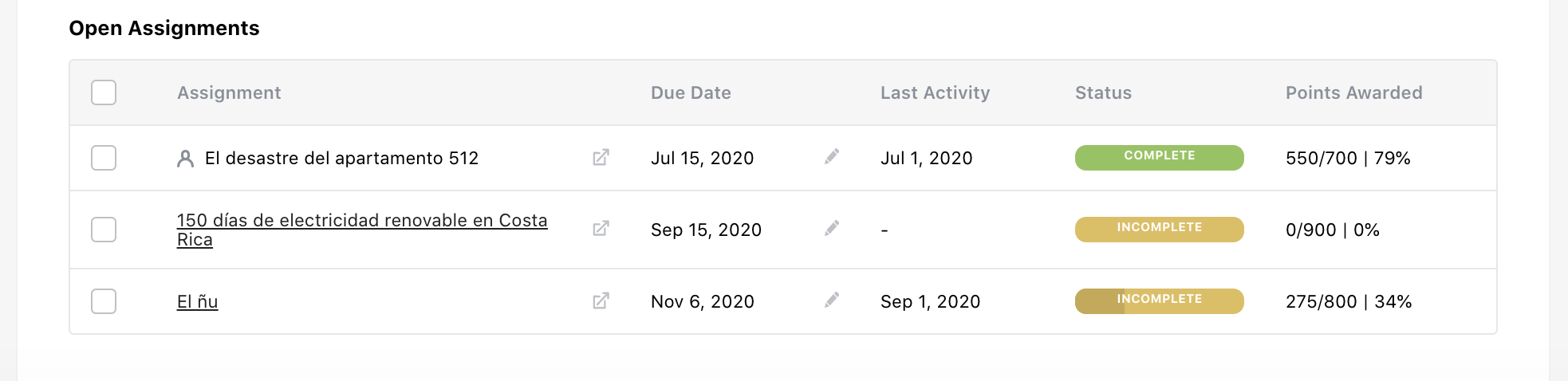Click the Last Activity column header
Screen dimensions: 1568x381
(935, 93)
